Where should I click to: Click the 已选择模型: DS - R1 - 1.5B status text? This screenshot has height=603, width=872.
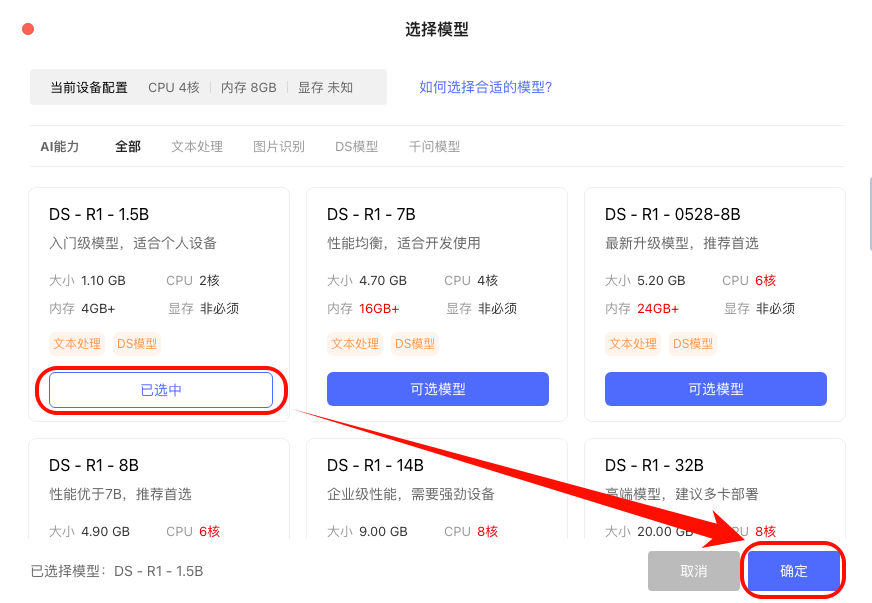(117, 571)
